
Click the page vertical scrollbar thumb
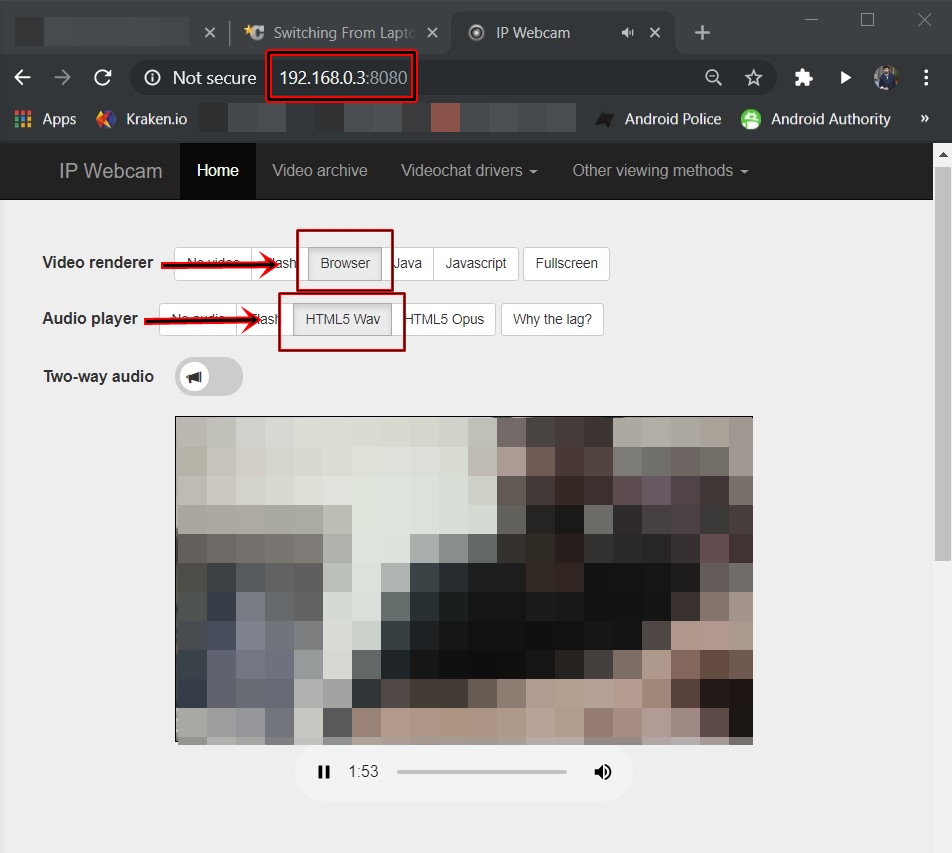click(942, 364)
